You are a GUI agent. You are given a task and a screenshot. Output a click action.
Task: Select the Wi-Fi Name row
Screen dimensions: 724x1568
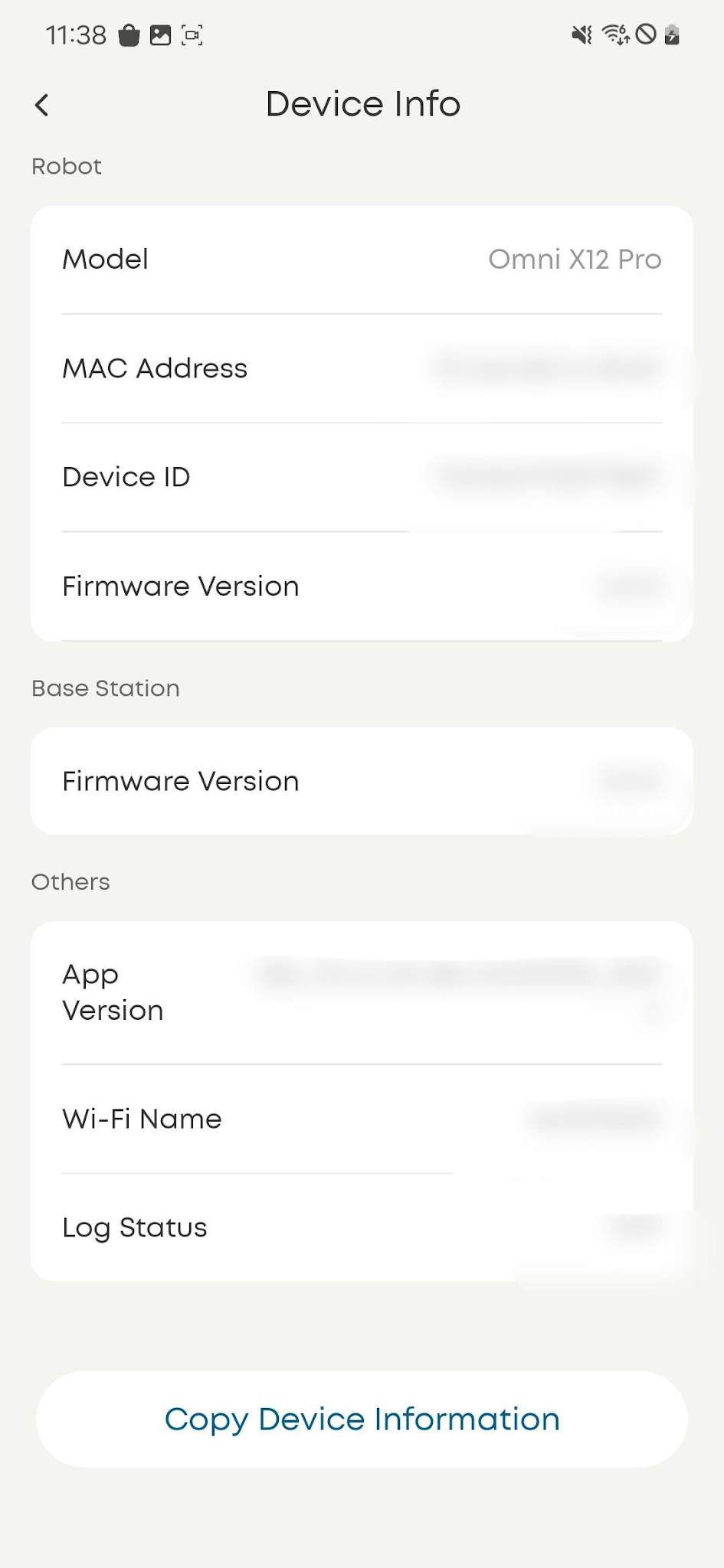click(362, 1119)
